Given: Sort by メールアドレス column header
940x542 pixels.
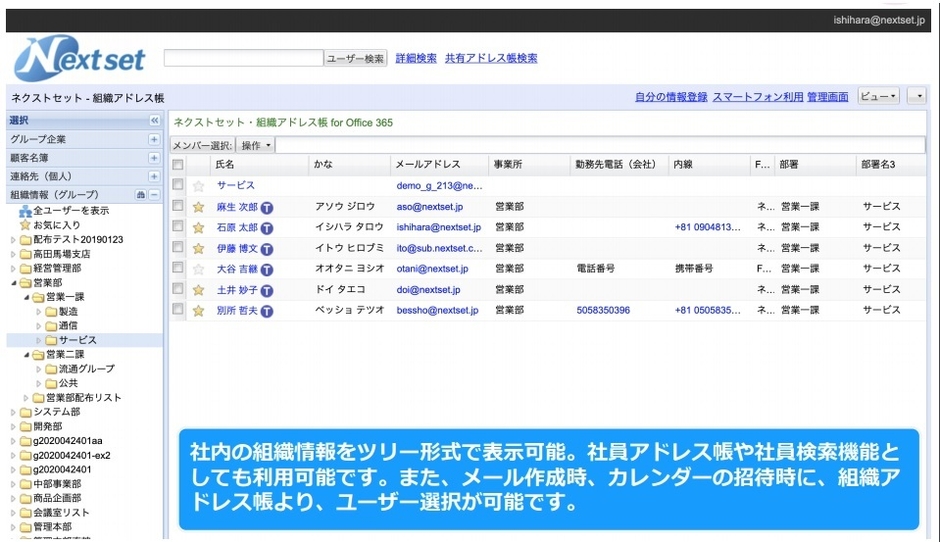Looking at the screenshot, I should point(439,164).
